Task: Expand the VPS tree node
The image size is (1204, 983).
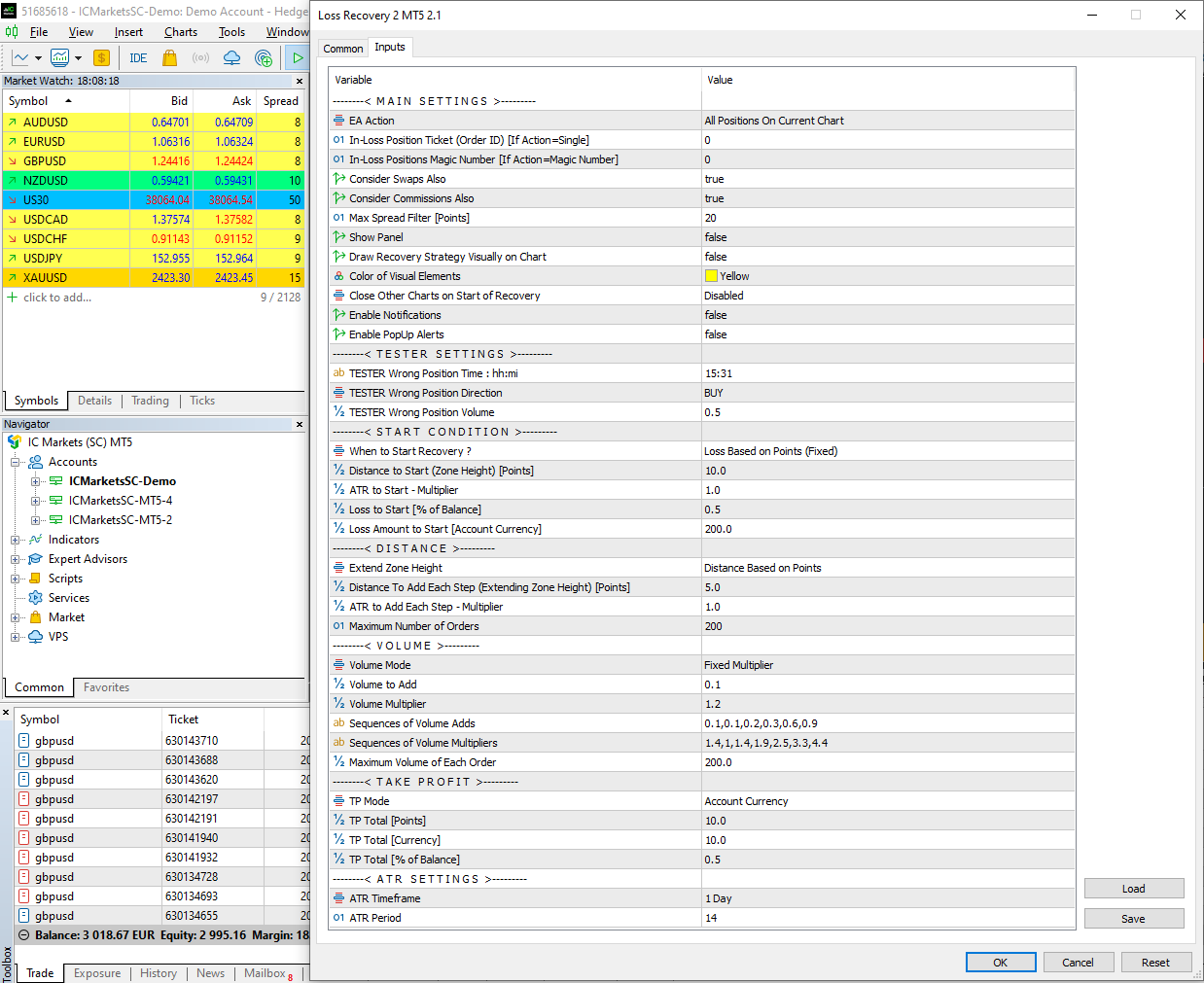Action: (16, 637)
